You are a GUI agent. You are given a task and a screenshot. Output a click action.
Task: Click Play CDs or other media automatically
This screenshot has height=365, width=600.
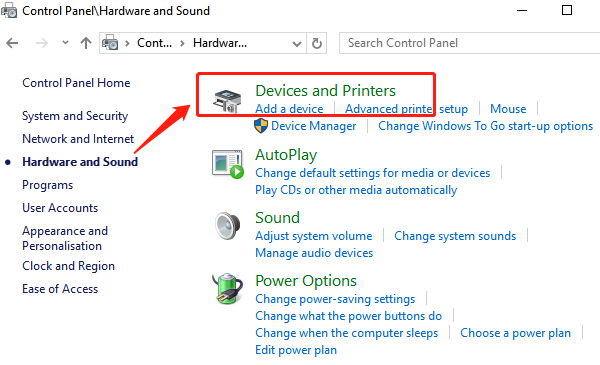(356, 190)
